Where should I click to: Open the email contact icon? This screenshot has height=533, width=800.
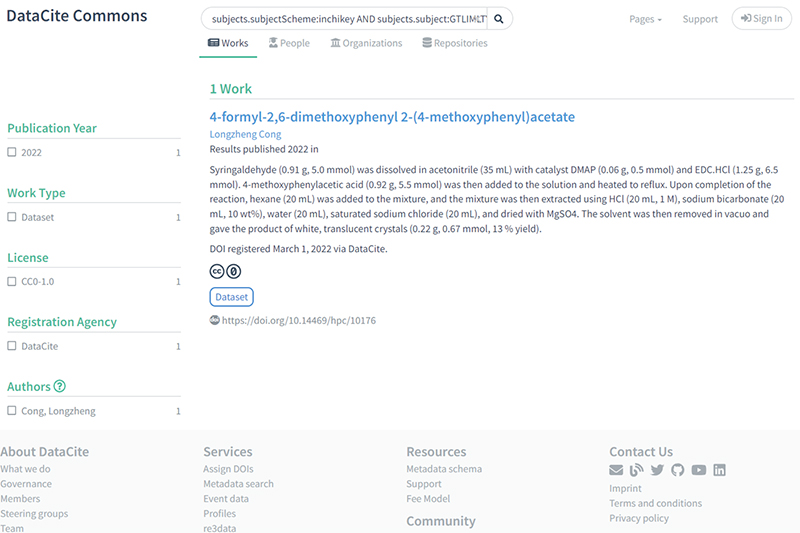(616, 471)
